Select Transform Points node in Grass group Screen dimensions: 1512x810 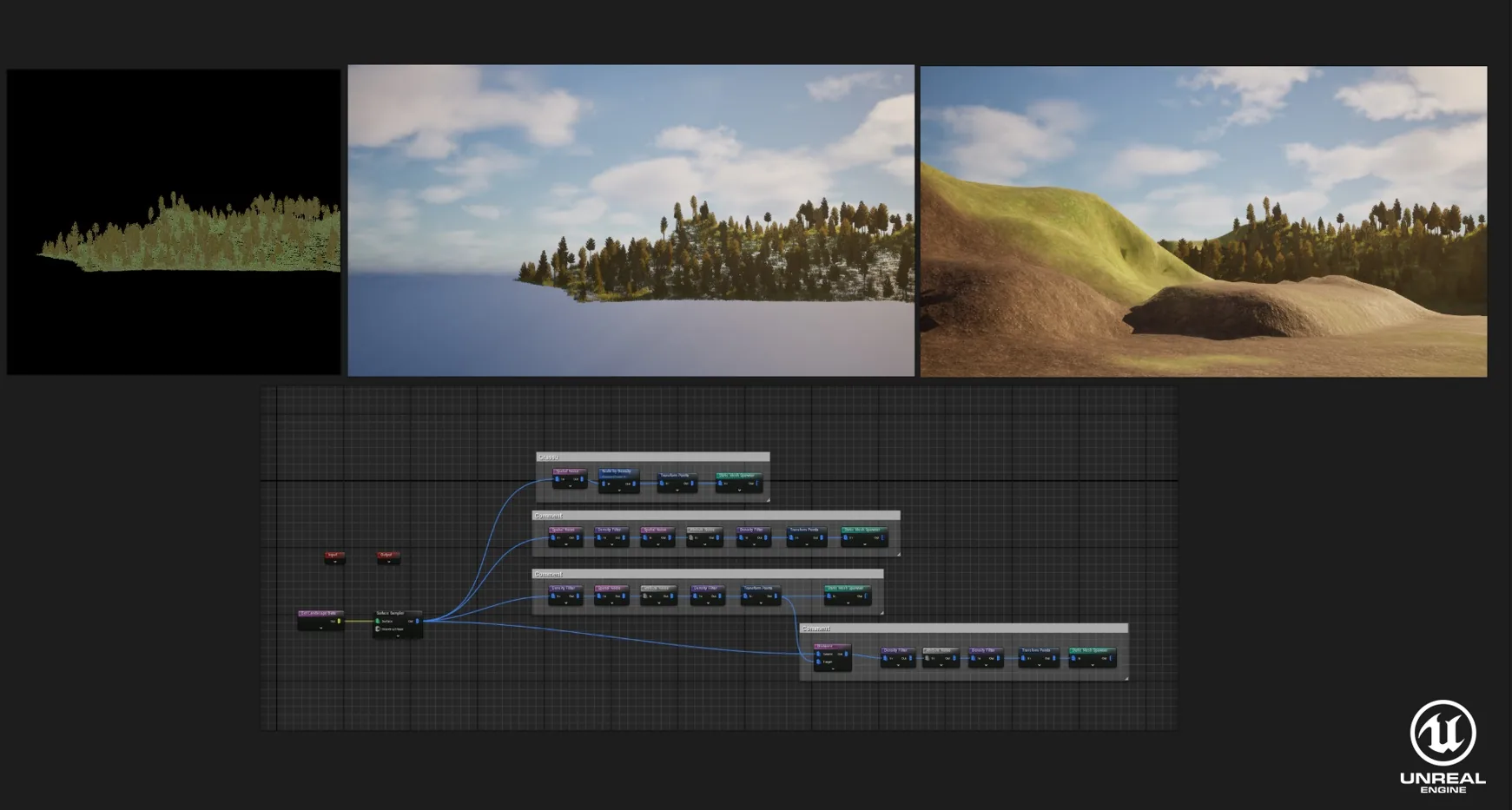click(x=677, y=483)
